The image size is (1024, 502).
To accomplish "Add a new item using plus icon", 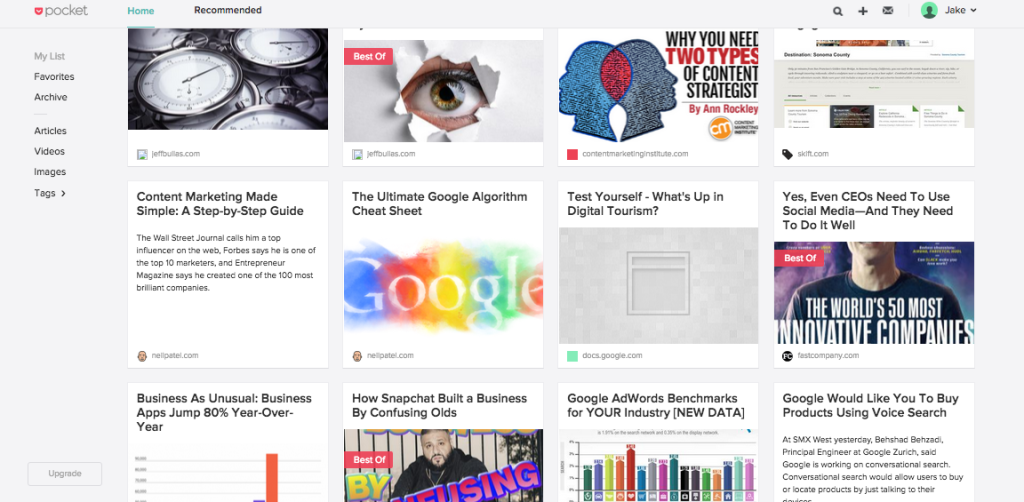I will [863, 10].
